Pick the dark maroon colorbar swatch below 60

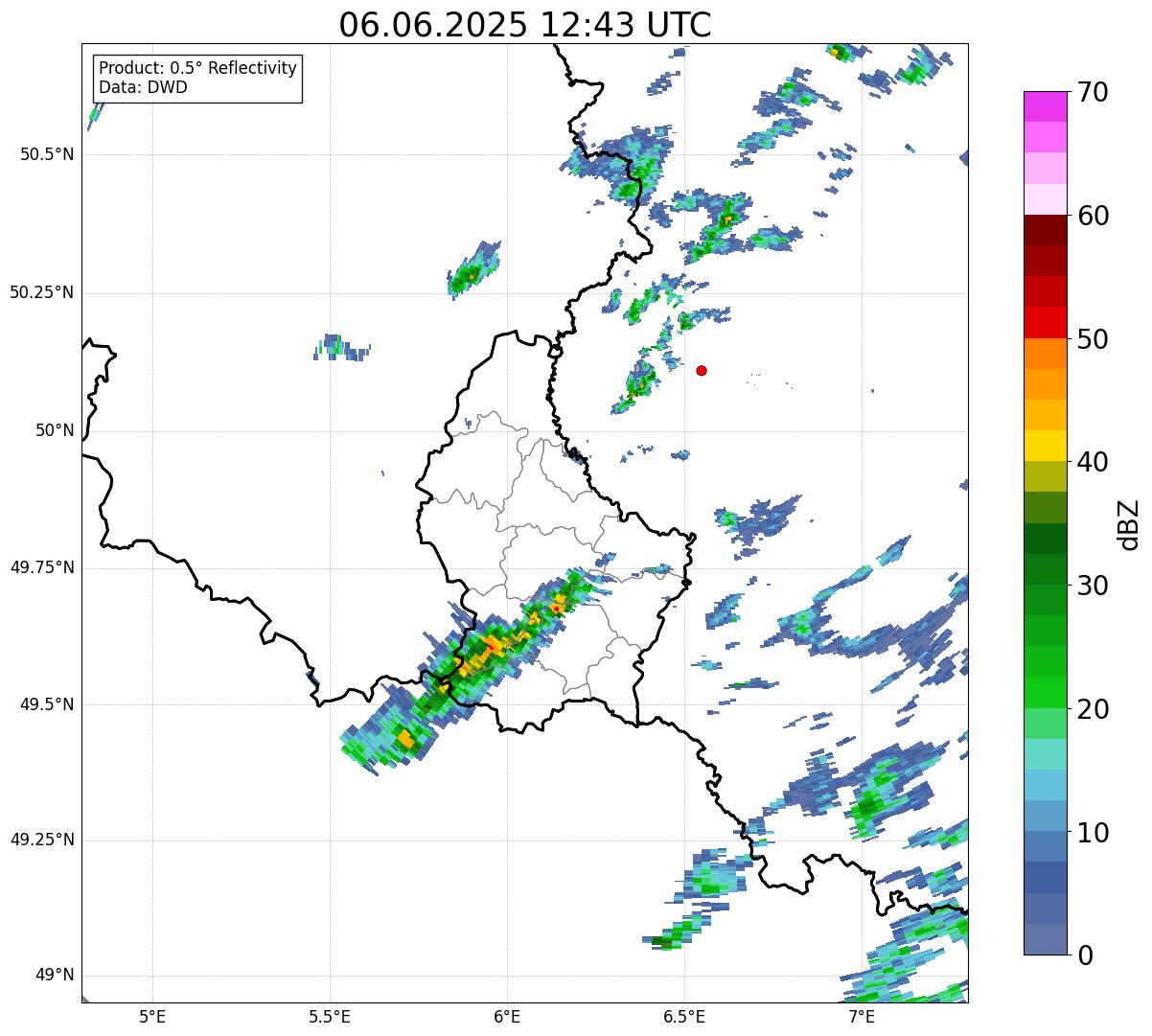1045,230
